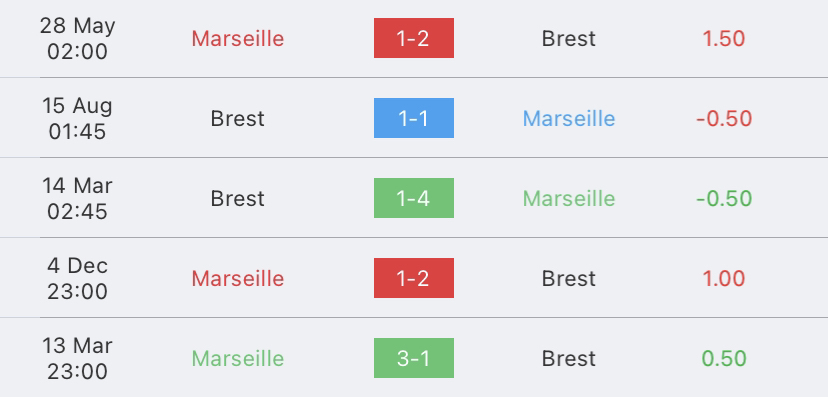The image size is (828, 397).
Task: Open the blue 1-1 score badge
Action: point(413,118)
